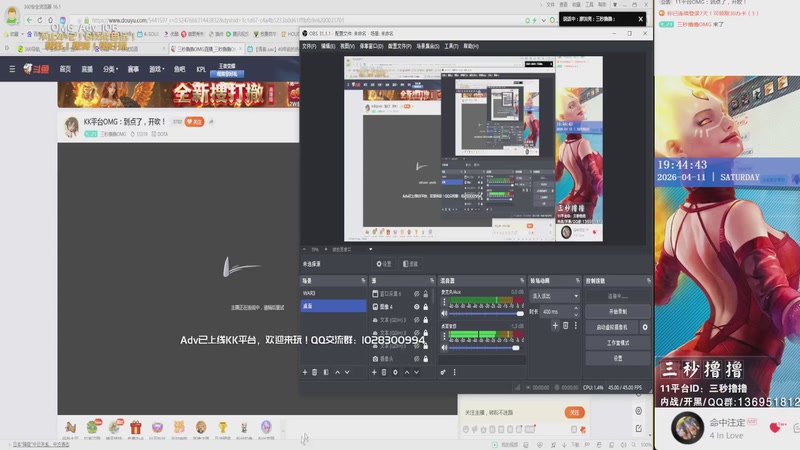This screenshot has width=800, height=450.
Task: Toggle lock on 窗口采集 6 source
Action: tap(426, 294)
